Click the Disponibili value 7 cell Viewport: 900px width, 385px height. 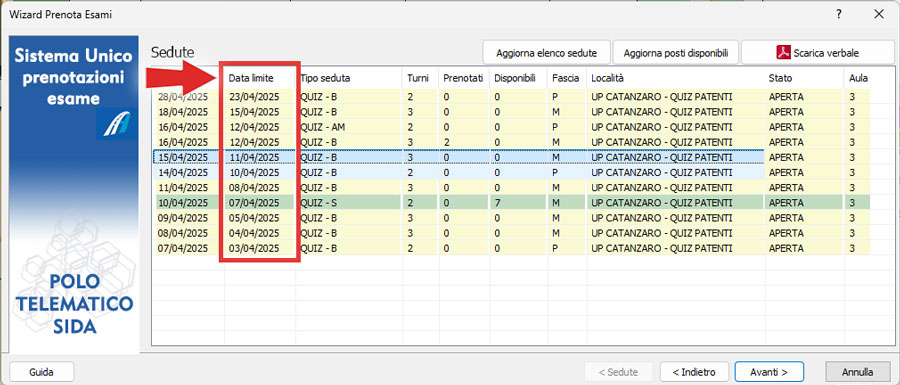[519, 203]
